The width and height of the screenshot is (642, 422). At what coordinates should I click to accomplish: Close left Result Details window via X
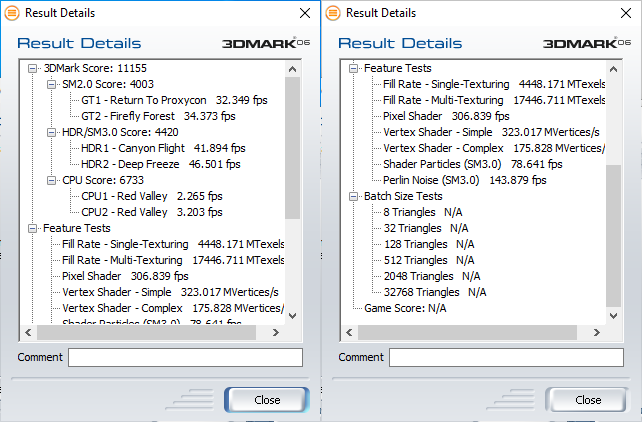[x=305, y=13]
